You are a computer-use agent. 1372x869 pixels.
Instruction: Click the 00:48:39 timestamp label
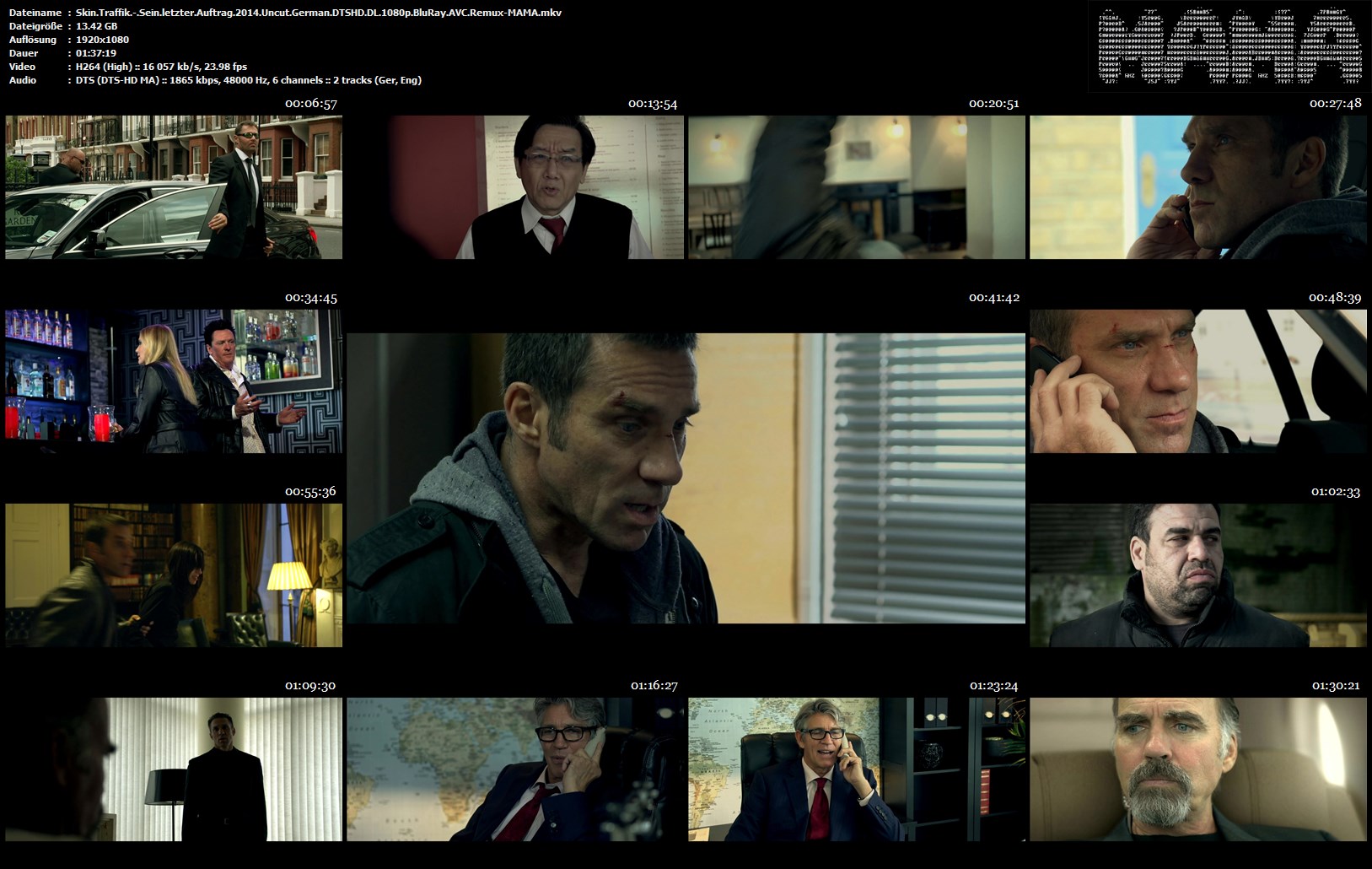click(x=1335, y=298)
